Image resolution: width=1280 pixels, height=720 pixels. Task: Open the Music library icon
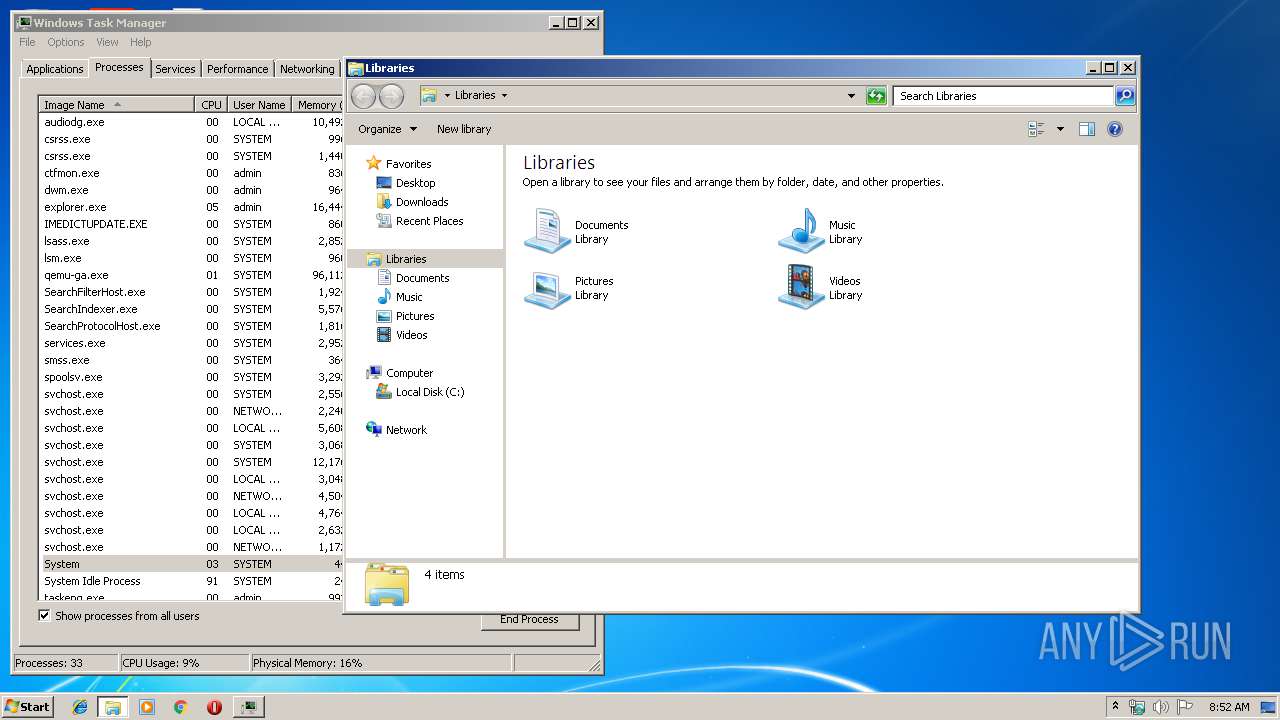coord(802,231)
